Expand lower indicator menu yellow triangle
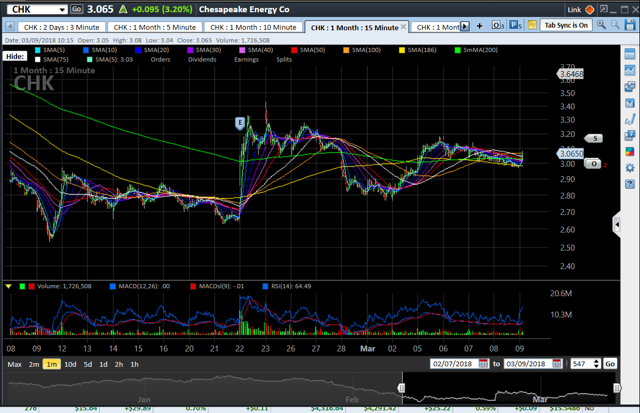The width and height of the screenshot is (640, 413). 8,286
